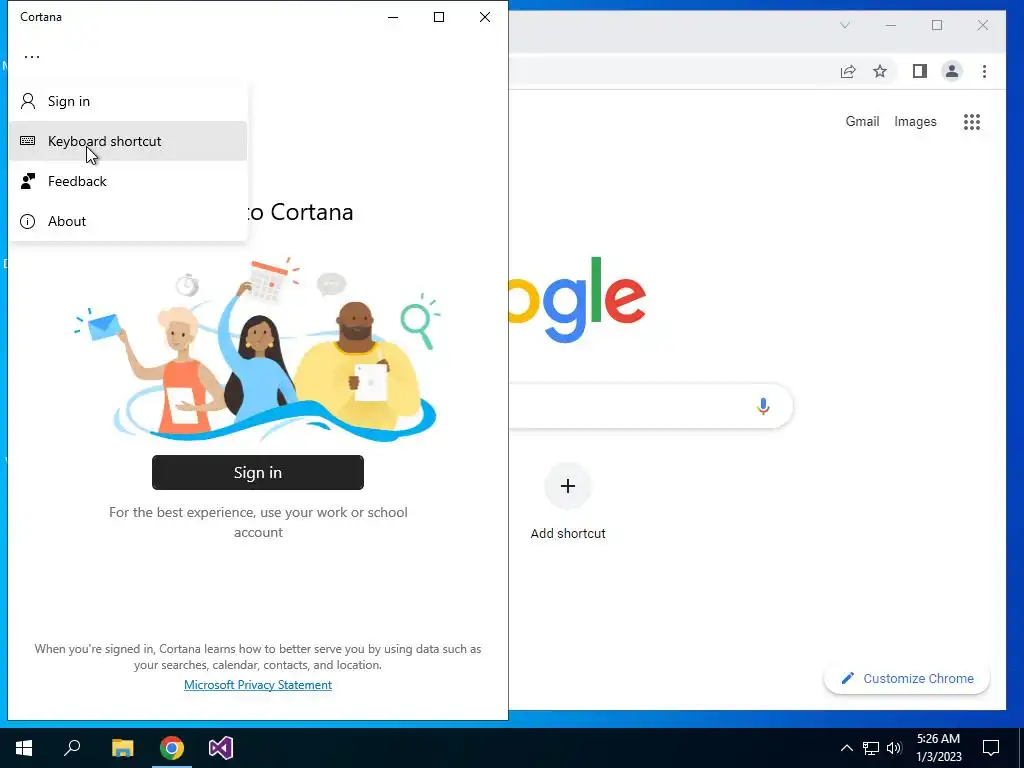
Task: Open File Explorer from the taskbar
Action: pyautogui.click(x=122, y=748)
